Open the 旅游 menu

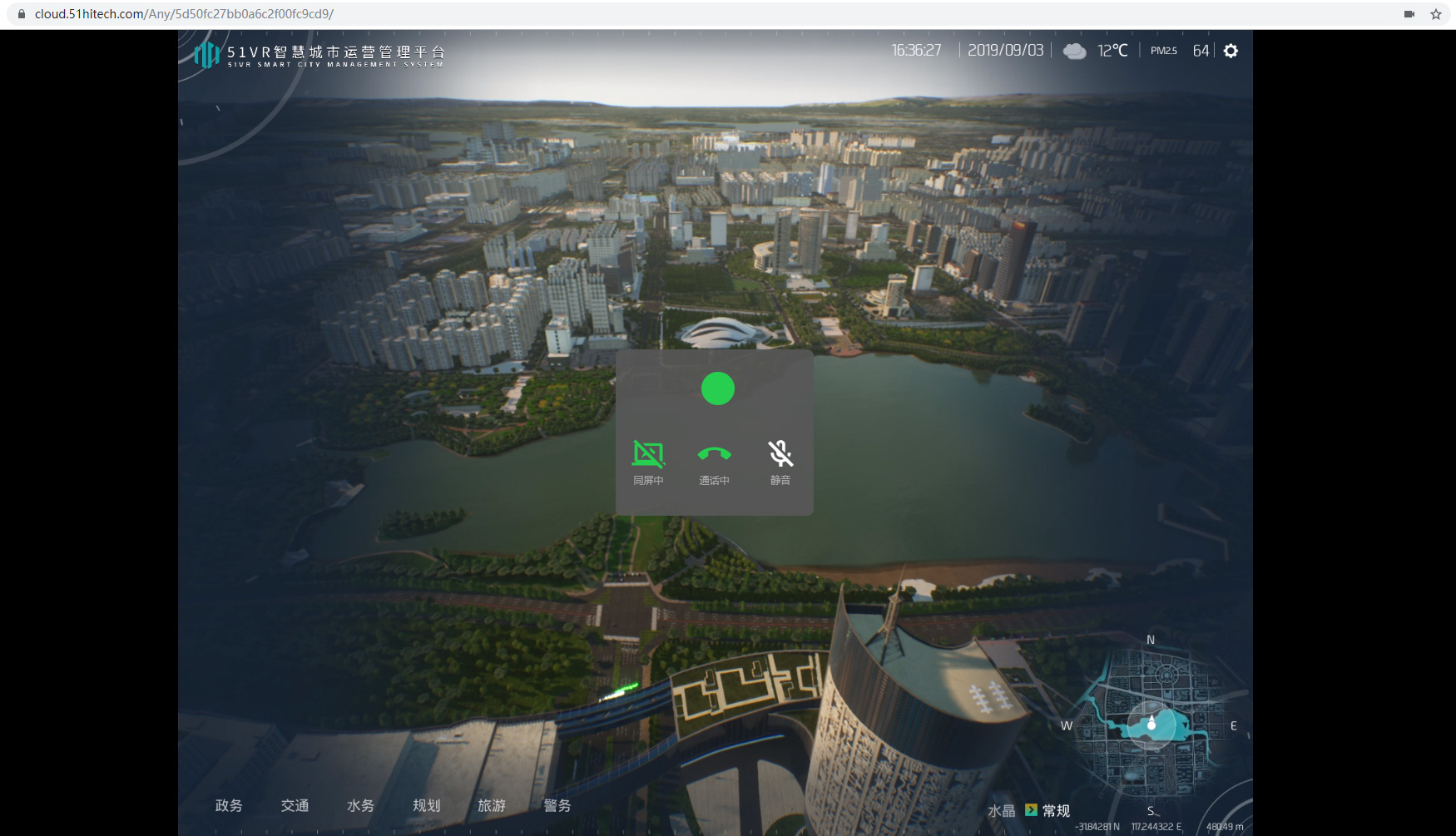tap(492, 805)
